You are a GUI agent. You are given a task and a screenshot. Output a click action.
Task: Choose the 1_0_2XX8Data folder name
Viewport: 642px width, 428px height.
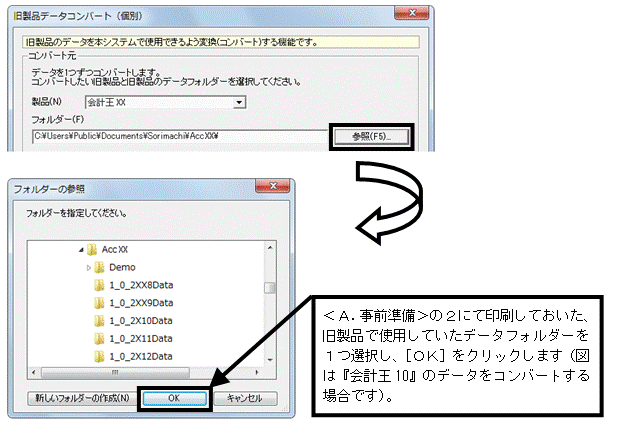coord(141,285)
